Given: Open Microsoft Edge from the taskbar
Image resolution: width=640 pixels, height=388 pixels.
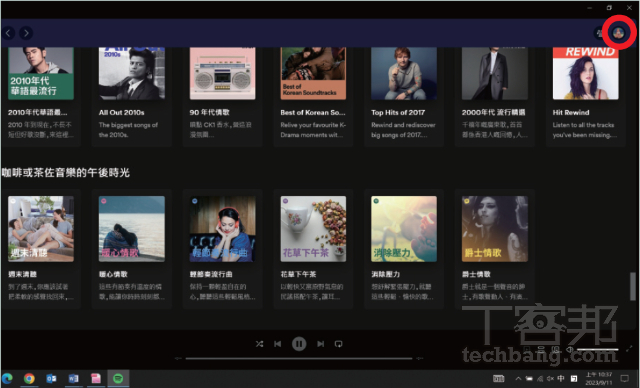Looking at the screenshot, I should click(x=7, y=378).
